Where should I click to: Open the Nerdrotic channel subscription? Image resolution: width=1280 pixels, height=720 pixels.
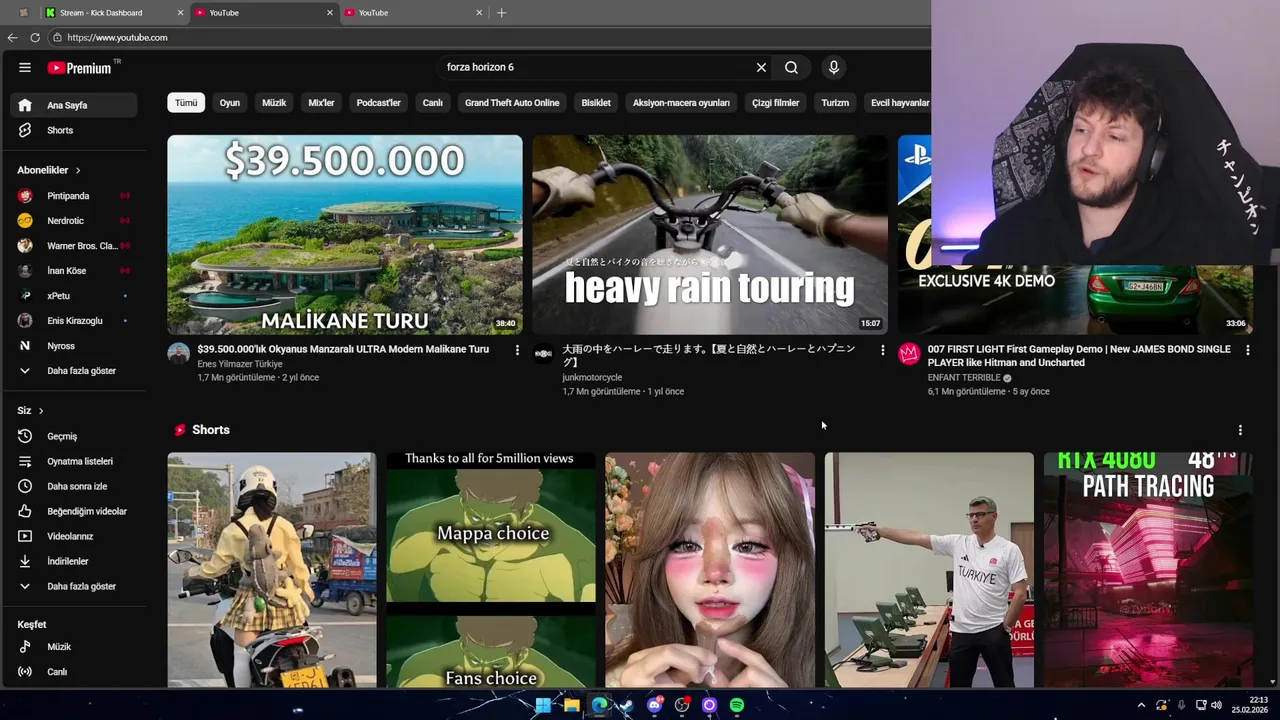coord(74,221)
